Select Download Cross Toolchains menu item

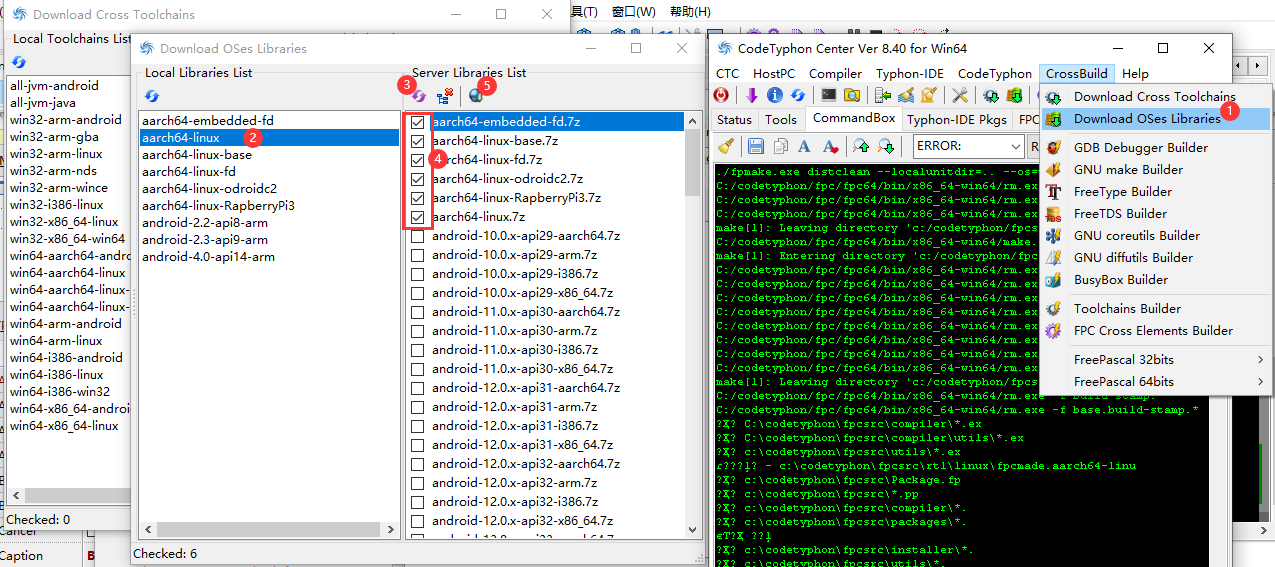pyautogui.click(x=1155, y=96)
